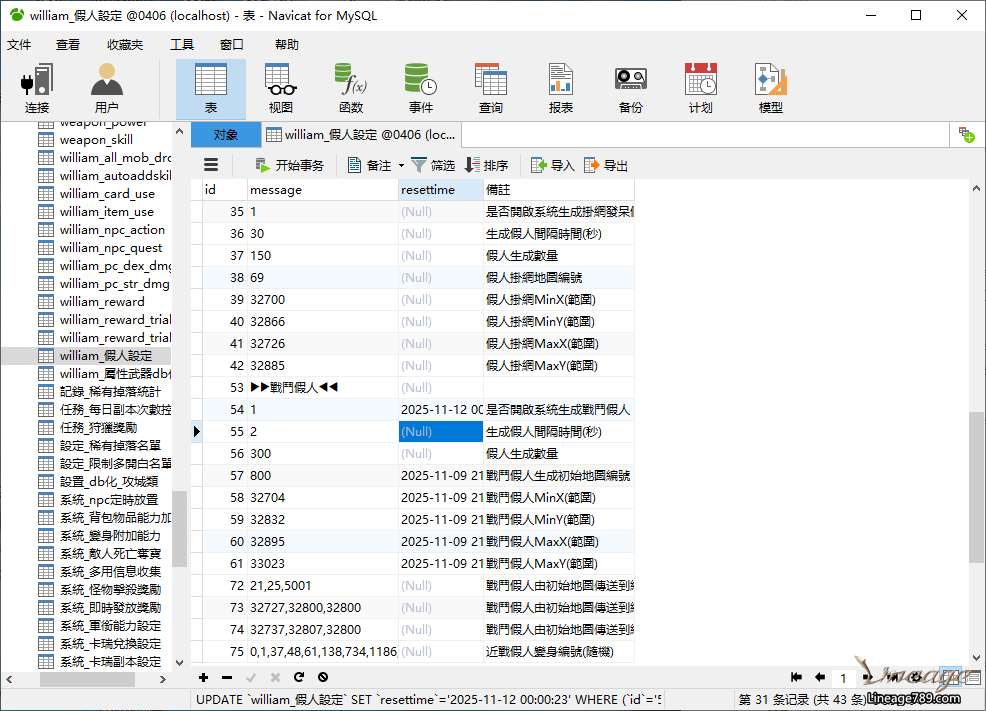Screen dimensions: 986x711
Task: Switch to the 对象 tab
Action: point(225,134)
